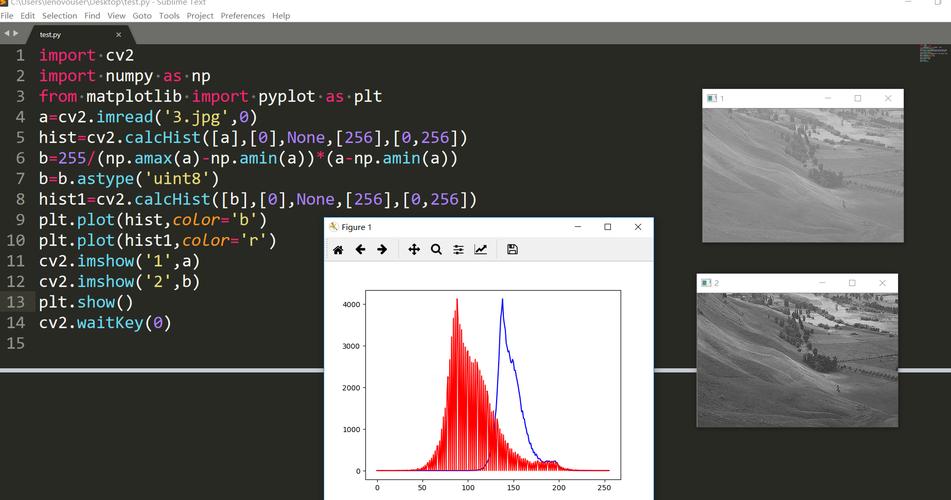Screen dimensions: 951x500
Task: Click line number 15 in gutter
Action: click(16, 343)
